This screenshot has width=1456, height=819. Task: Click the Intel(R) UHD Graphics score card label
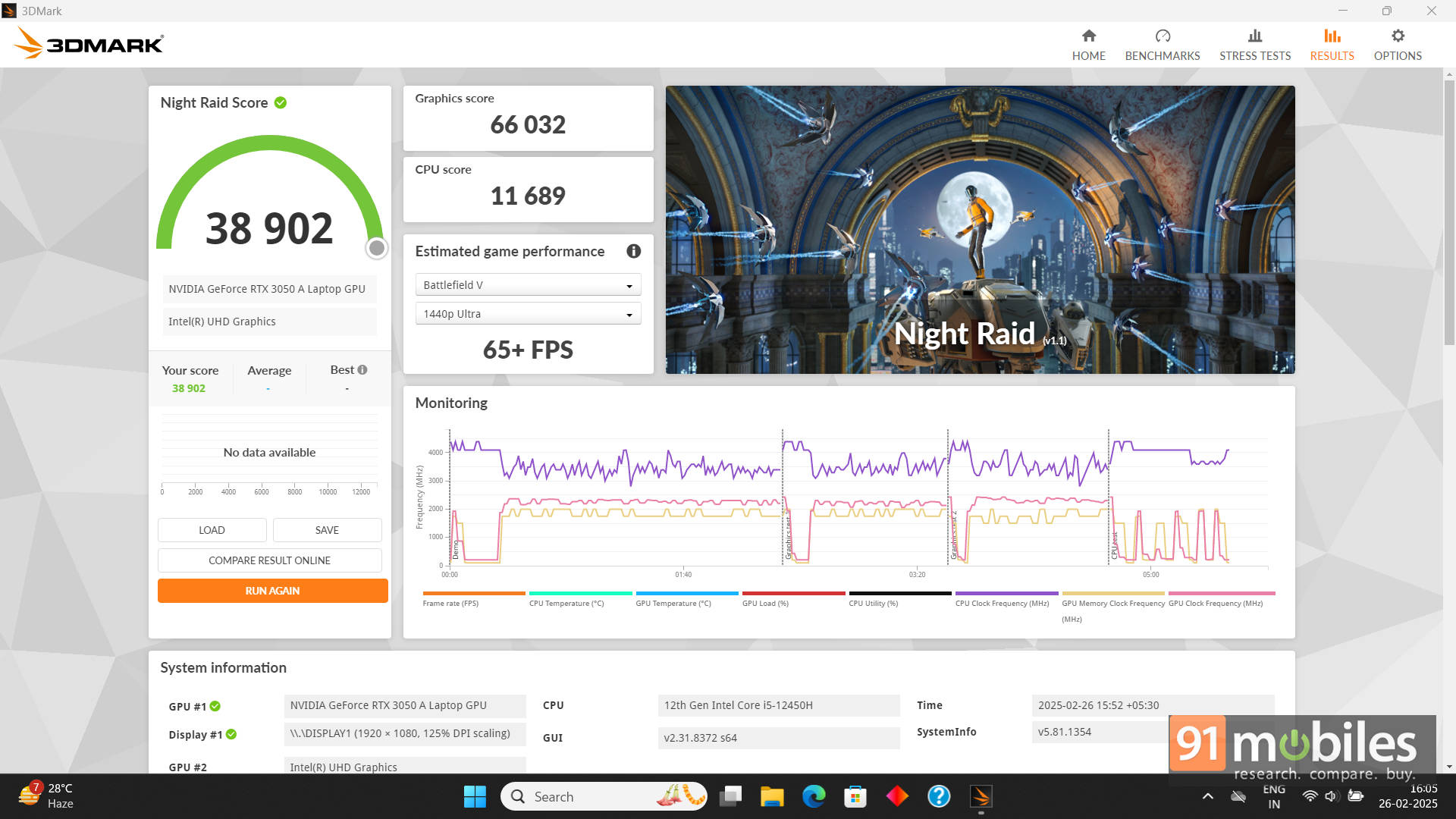(269, 322)
